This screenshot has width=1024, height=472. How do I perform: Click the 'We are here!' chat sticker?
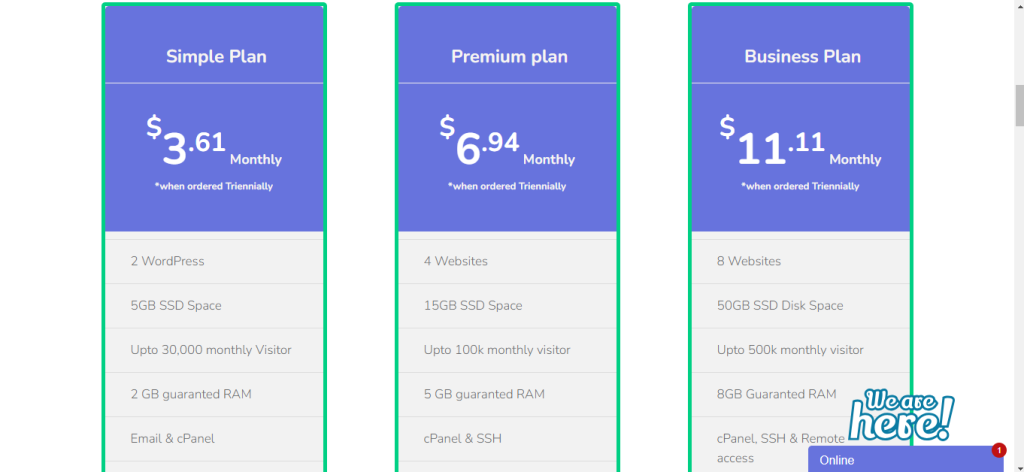point(900,415)
